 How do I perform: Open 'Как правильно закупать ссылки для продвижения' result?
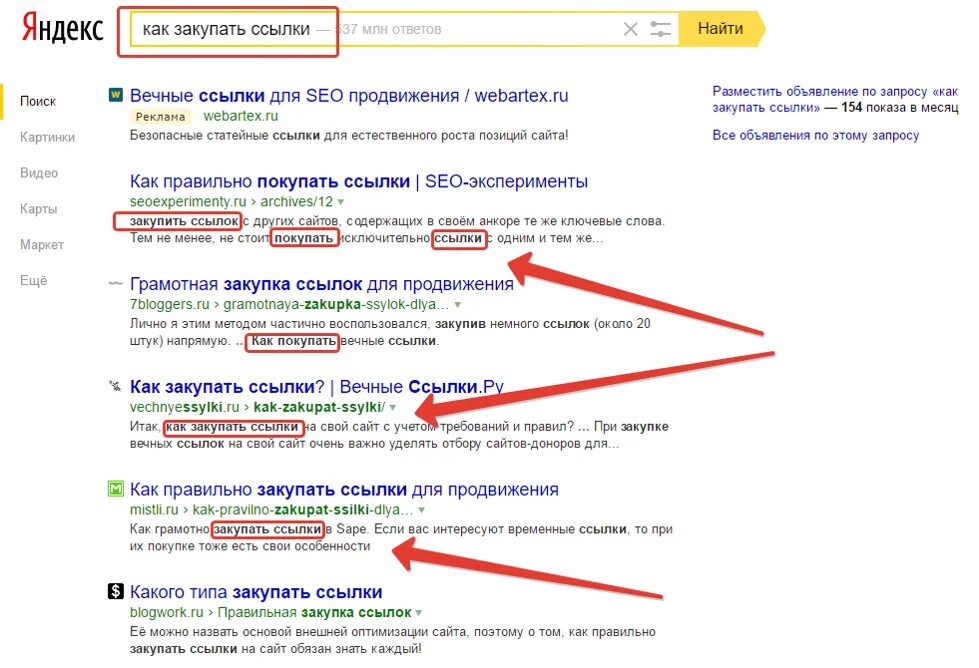(x=344, y=489)
